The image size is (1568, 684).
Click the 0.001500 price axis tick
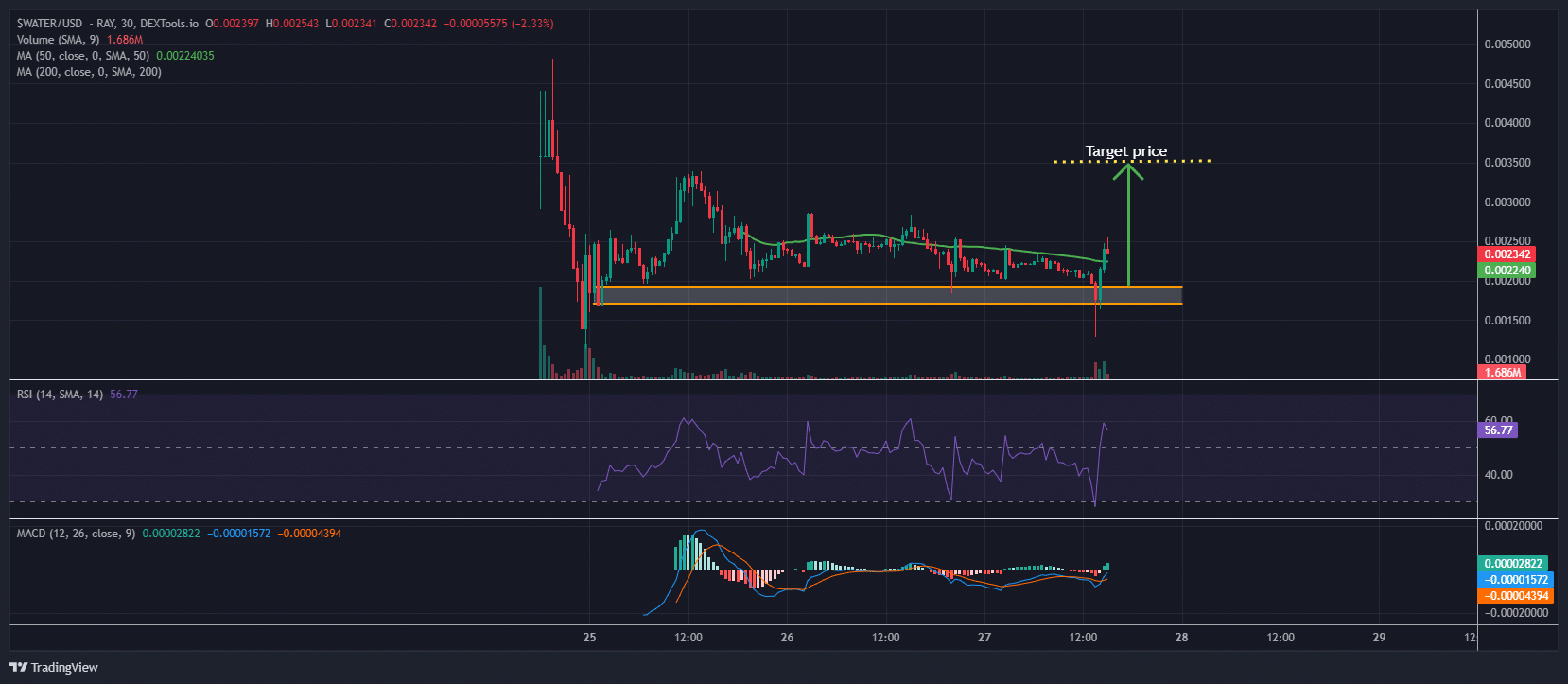pos(1507,321)
